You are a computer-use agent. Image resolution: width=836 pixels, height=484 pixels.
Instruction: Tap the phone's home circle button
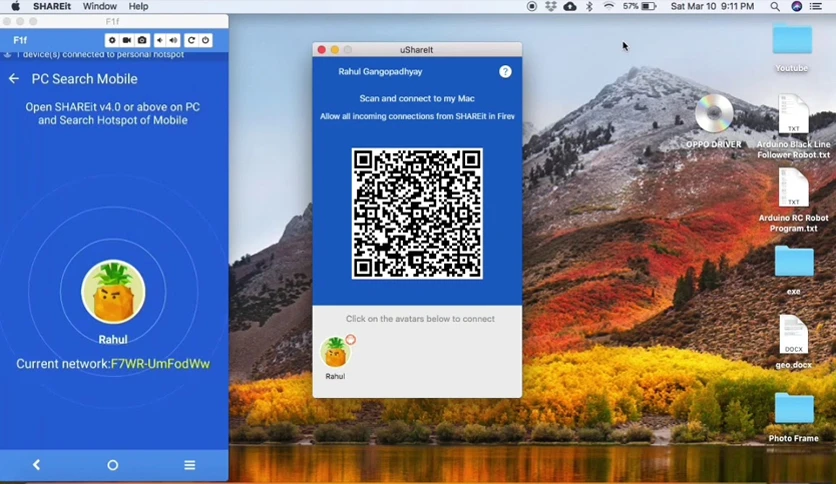pos(112,465)
